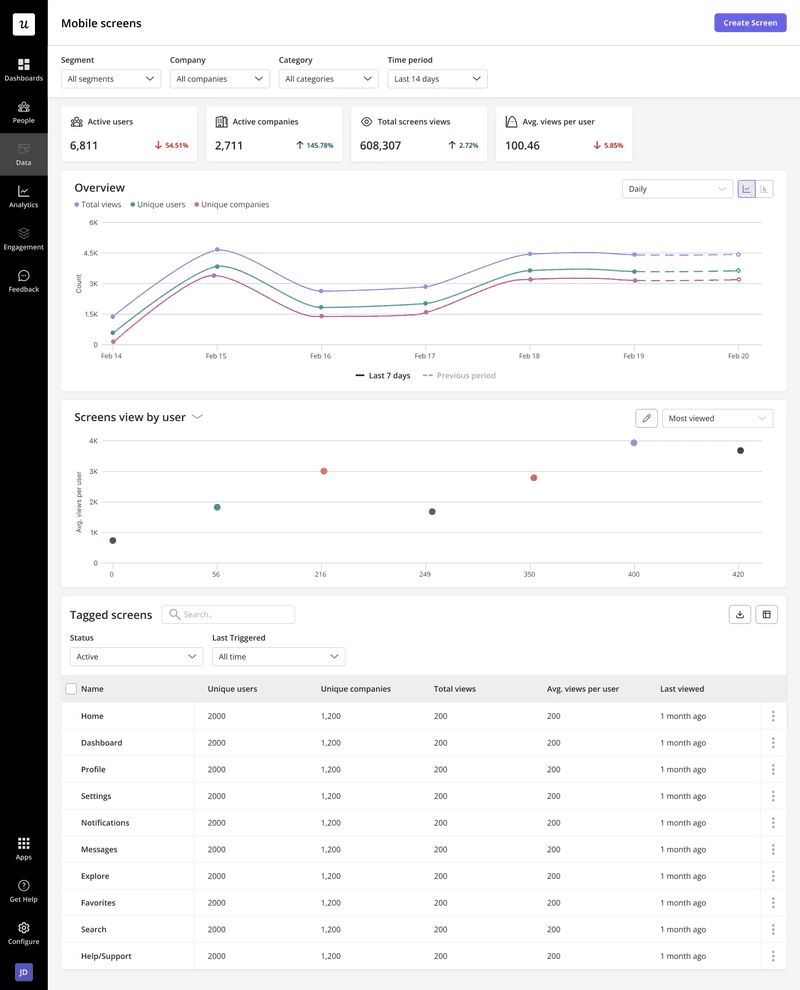This screenshot has height=990, width=800.
Task: Open the Analytics section in the sidebar
Action: [23, 197]
